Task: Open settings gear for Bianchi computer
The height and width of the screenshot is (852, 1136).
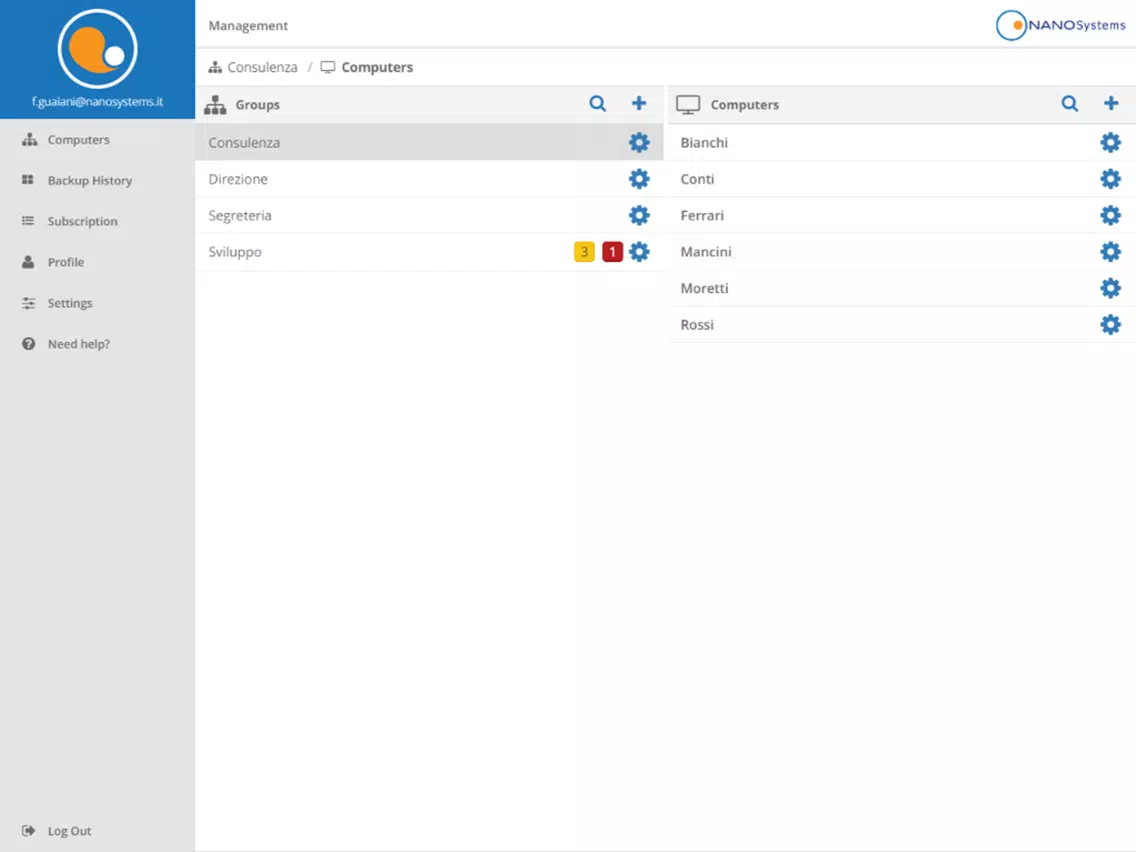Action: click(1111, 142)
